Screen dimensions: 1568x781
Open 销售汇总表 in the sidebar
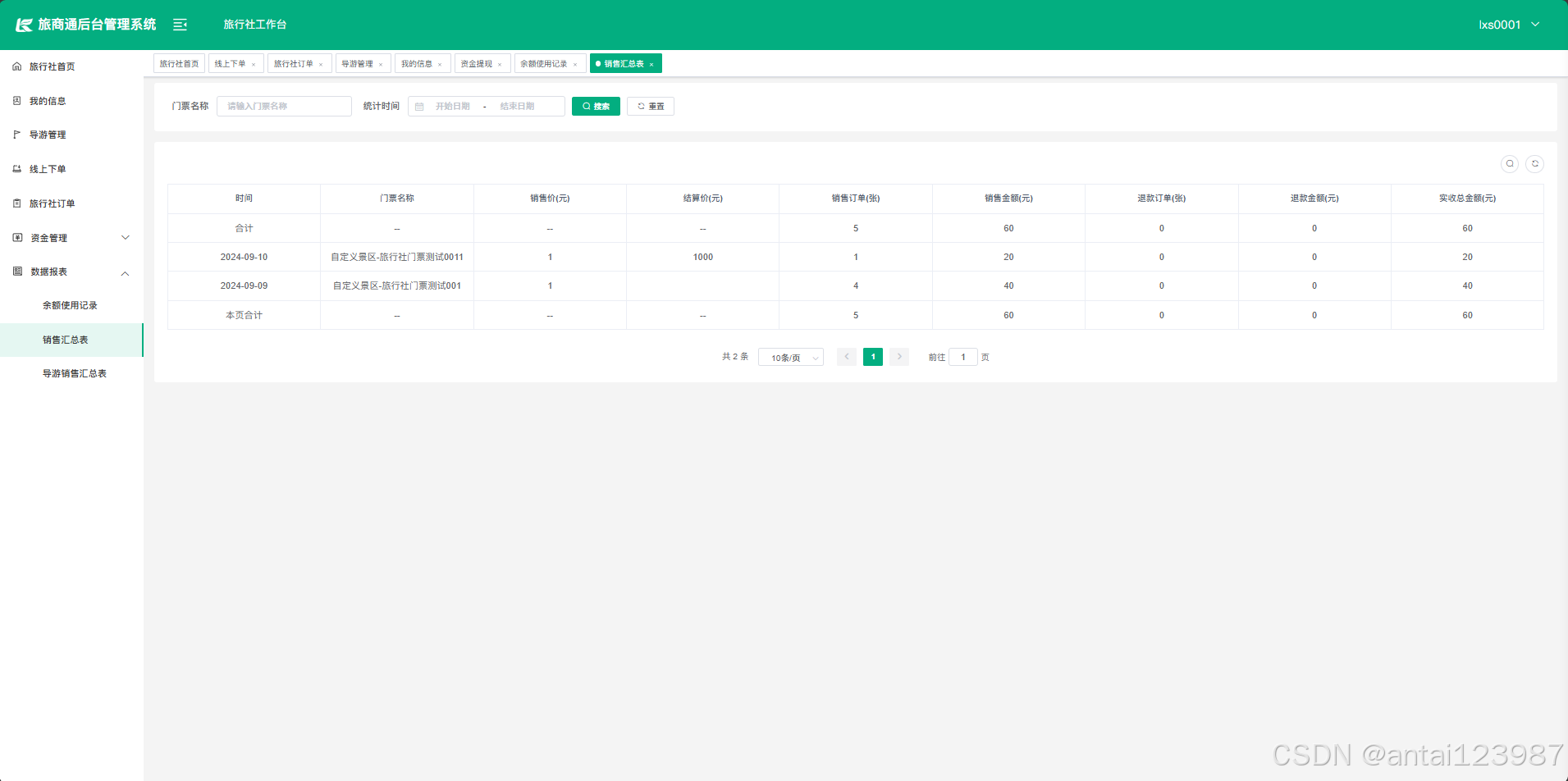tap(71, 340)
